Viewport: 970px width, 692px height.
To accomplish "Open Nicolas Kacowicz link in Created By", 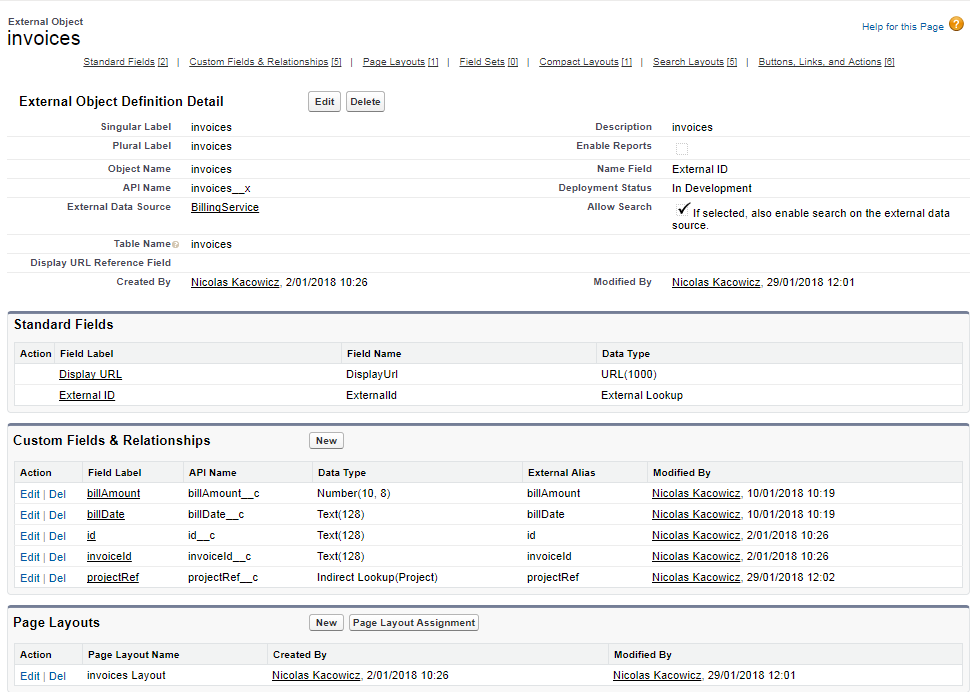I will point(235,282).
